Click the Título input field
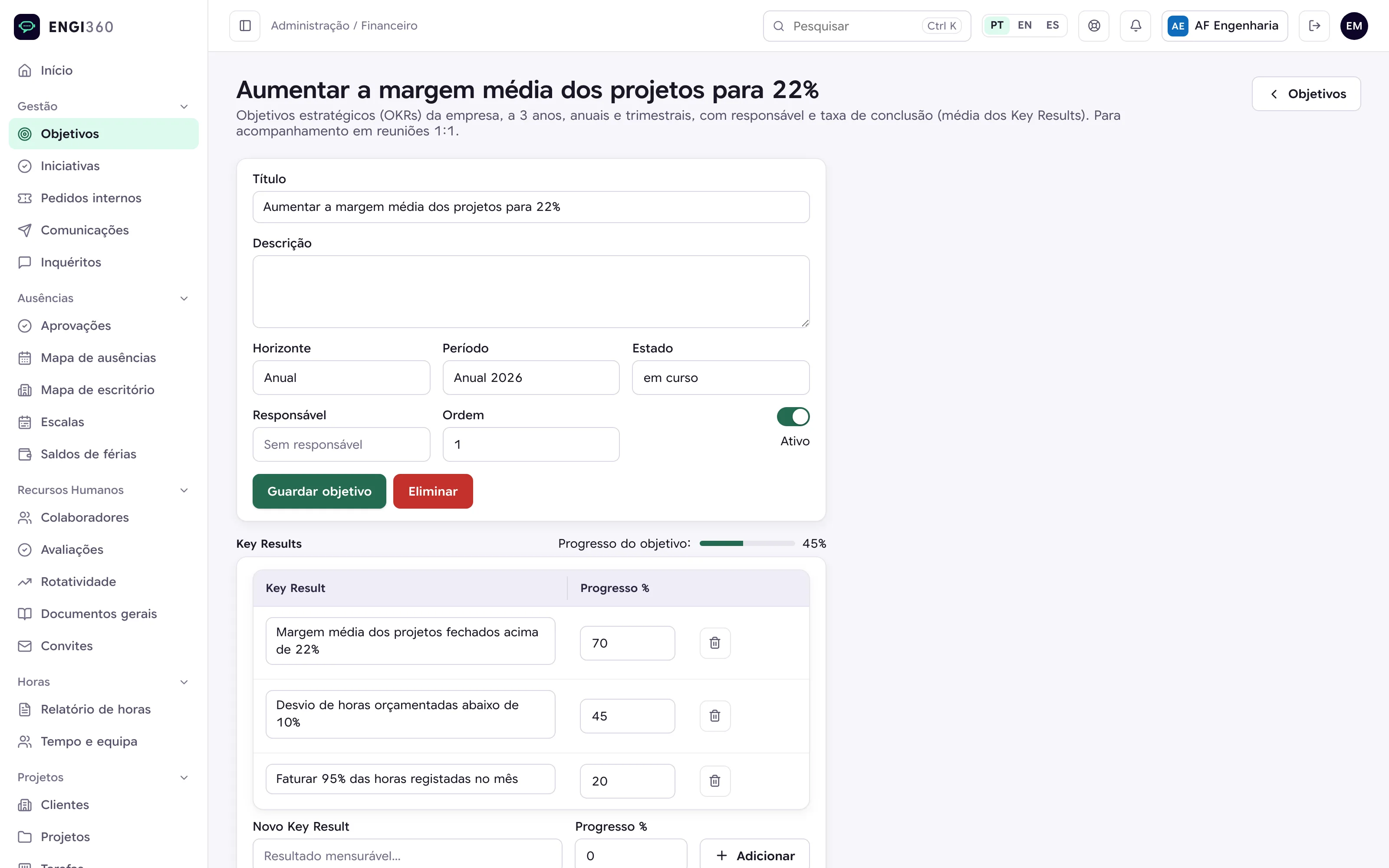 530,207
